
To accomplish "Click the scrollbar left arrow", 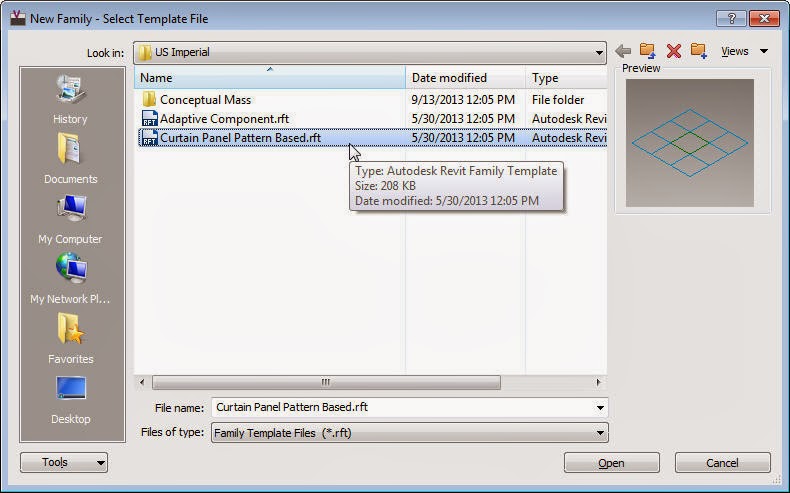I will tap(142, 382).
